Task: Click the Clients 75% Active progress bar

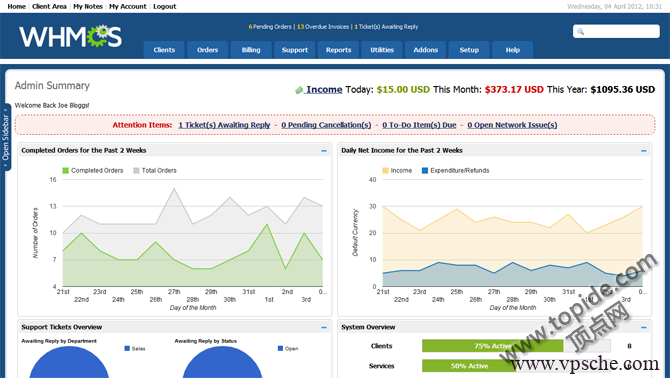Action: [516, 346]
